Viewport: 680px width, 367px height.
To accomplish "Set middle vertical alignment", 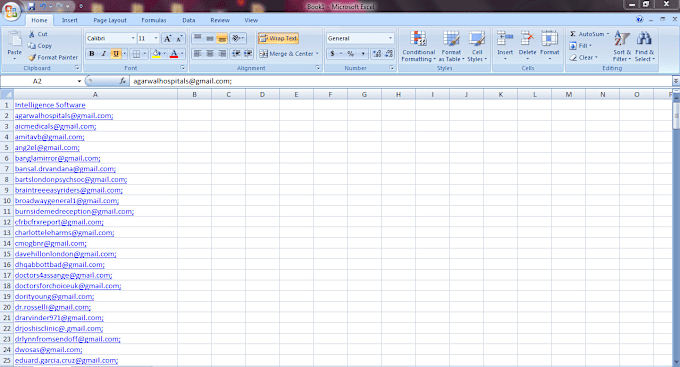I will pos(209,38).
